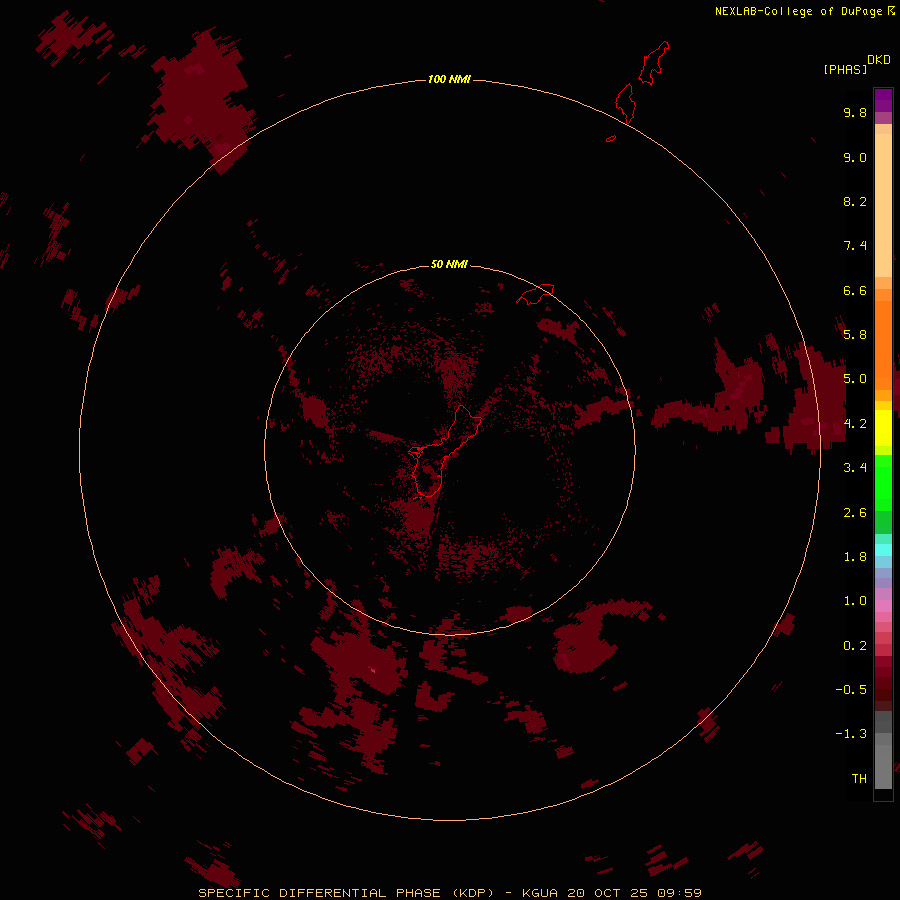Click the -1.3 scale value
The height and width of the screenshot is (900, 900).
click(851, 734)
